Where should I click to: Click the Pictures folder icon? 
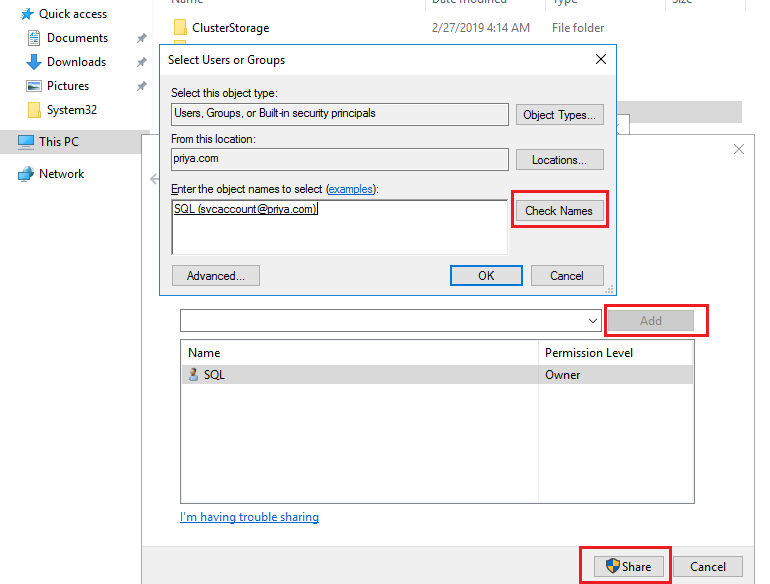click(34, 86)
